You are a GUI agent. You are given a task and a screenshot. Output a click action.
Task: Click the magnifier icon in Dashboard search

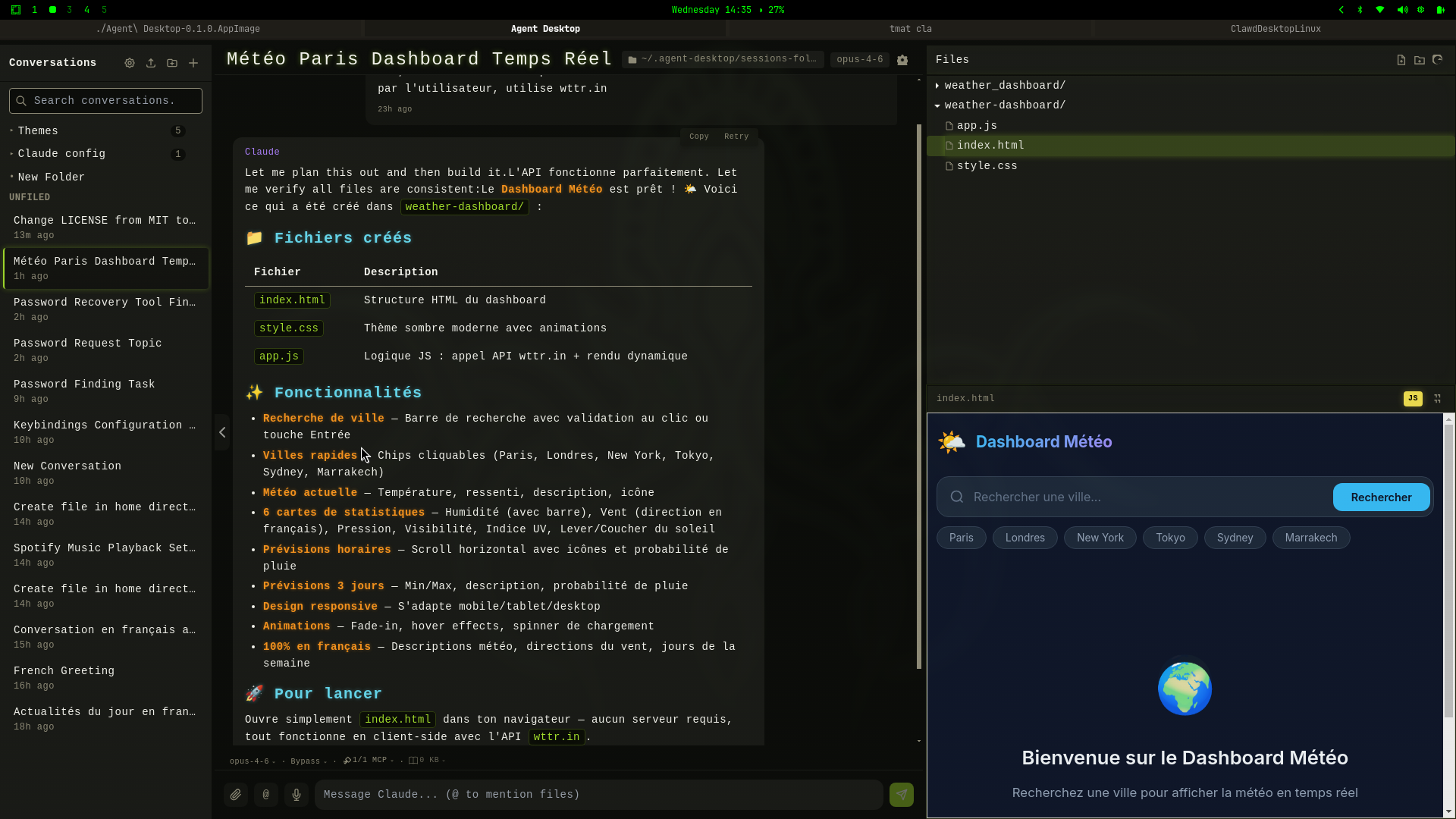point(957,497)
